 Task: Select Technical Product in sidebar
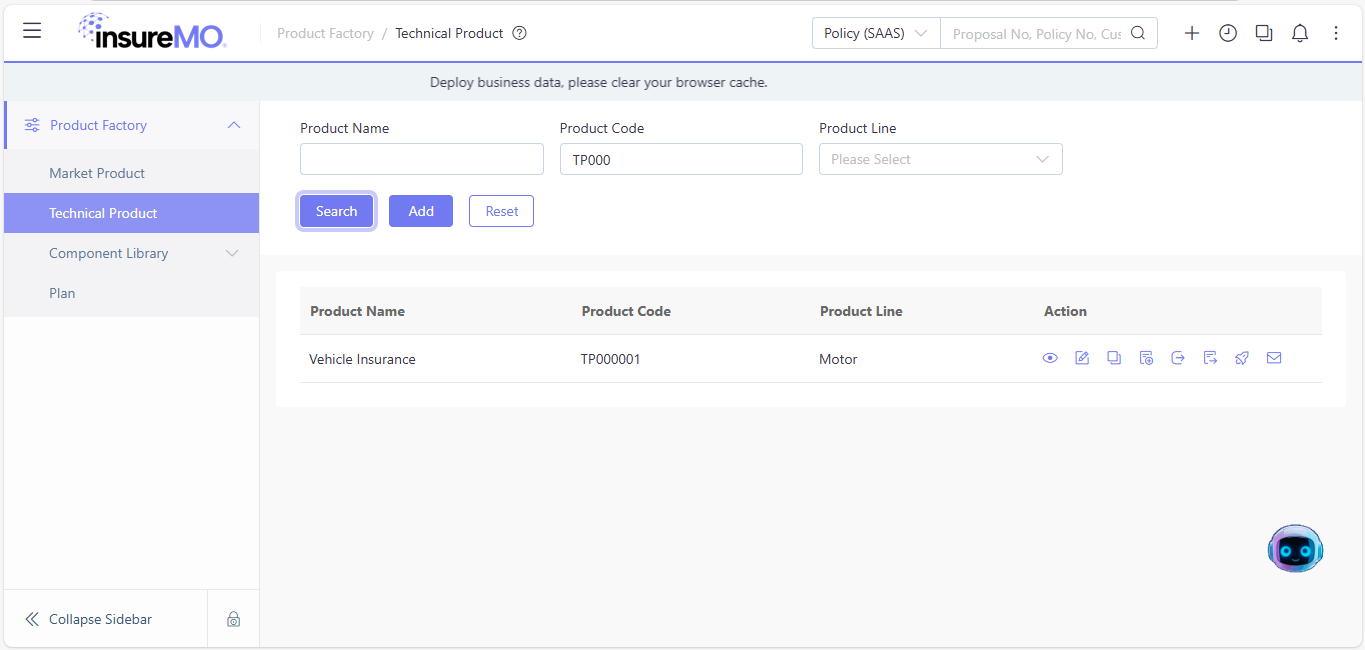pos(131,213)
